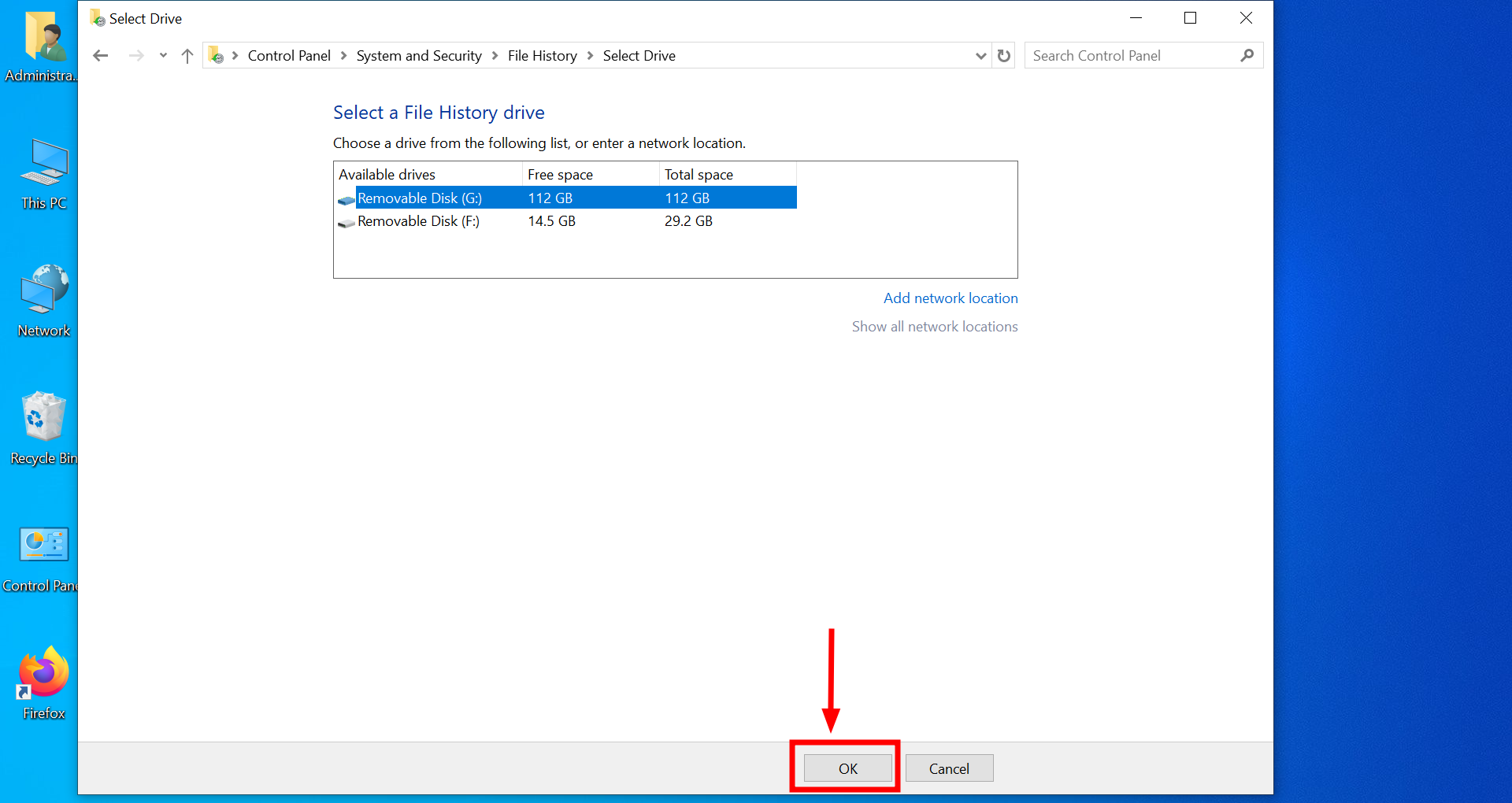The width and height of the screenshot is (1512, 803).
Task: Focus the Search Control Panel field
Action: [x=1132, y=55]
